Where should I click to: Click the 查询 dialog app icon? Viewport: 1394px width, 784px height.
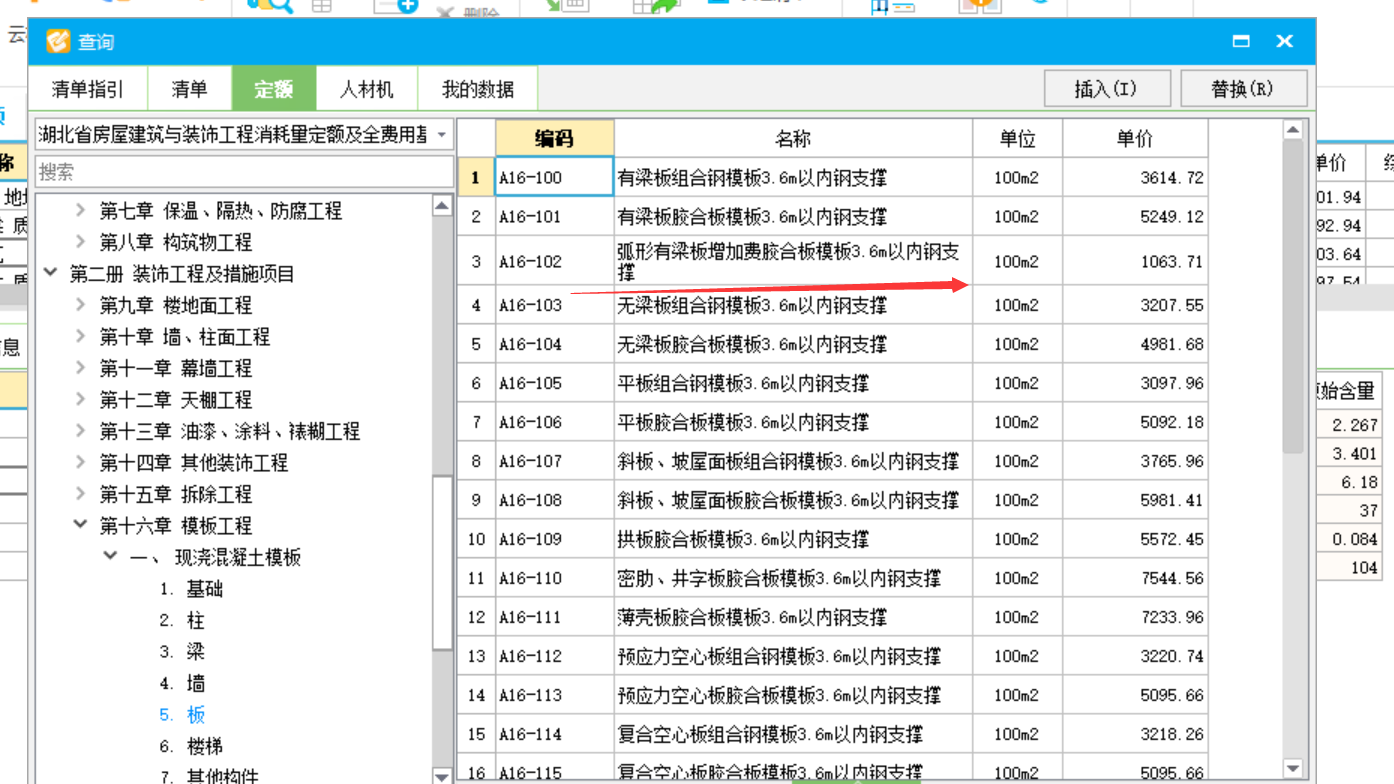(58, 41)
